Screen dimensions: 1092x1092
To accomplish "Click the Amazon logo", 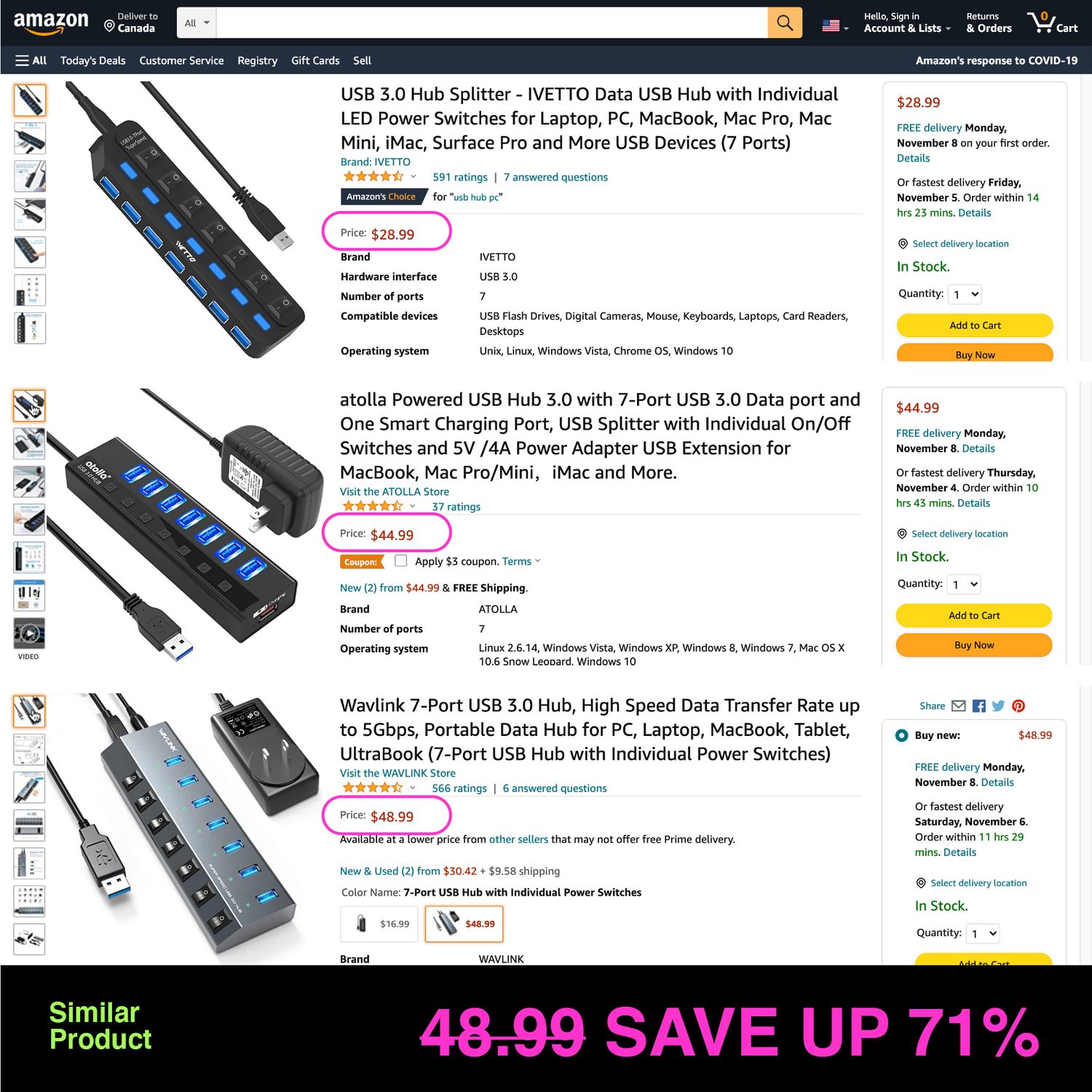I will coord(51,23).
